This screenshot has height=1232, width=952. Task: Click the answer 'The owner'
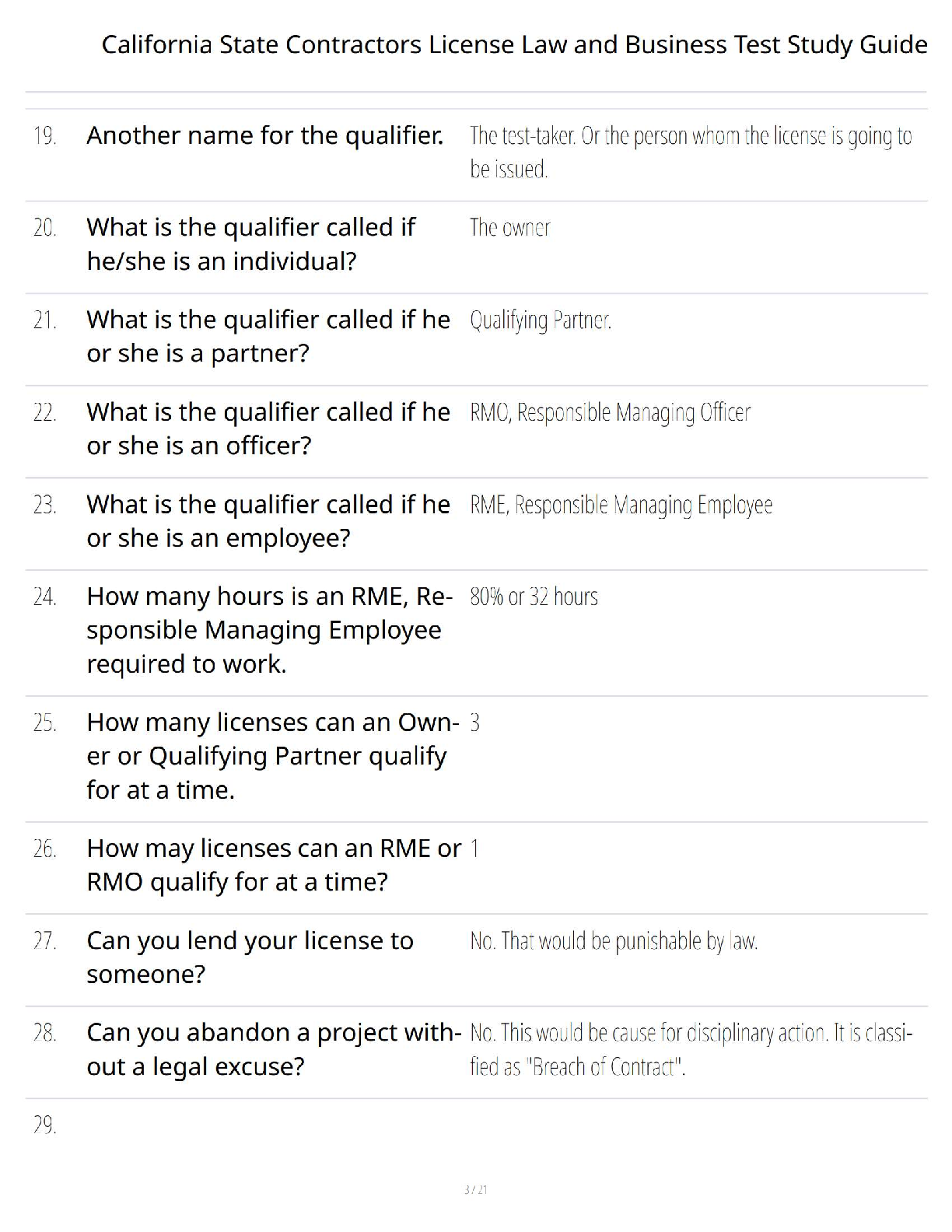tap(510, 228)
